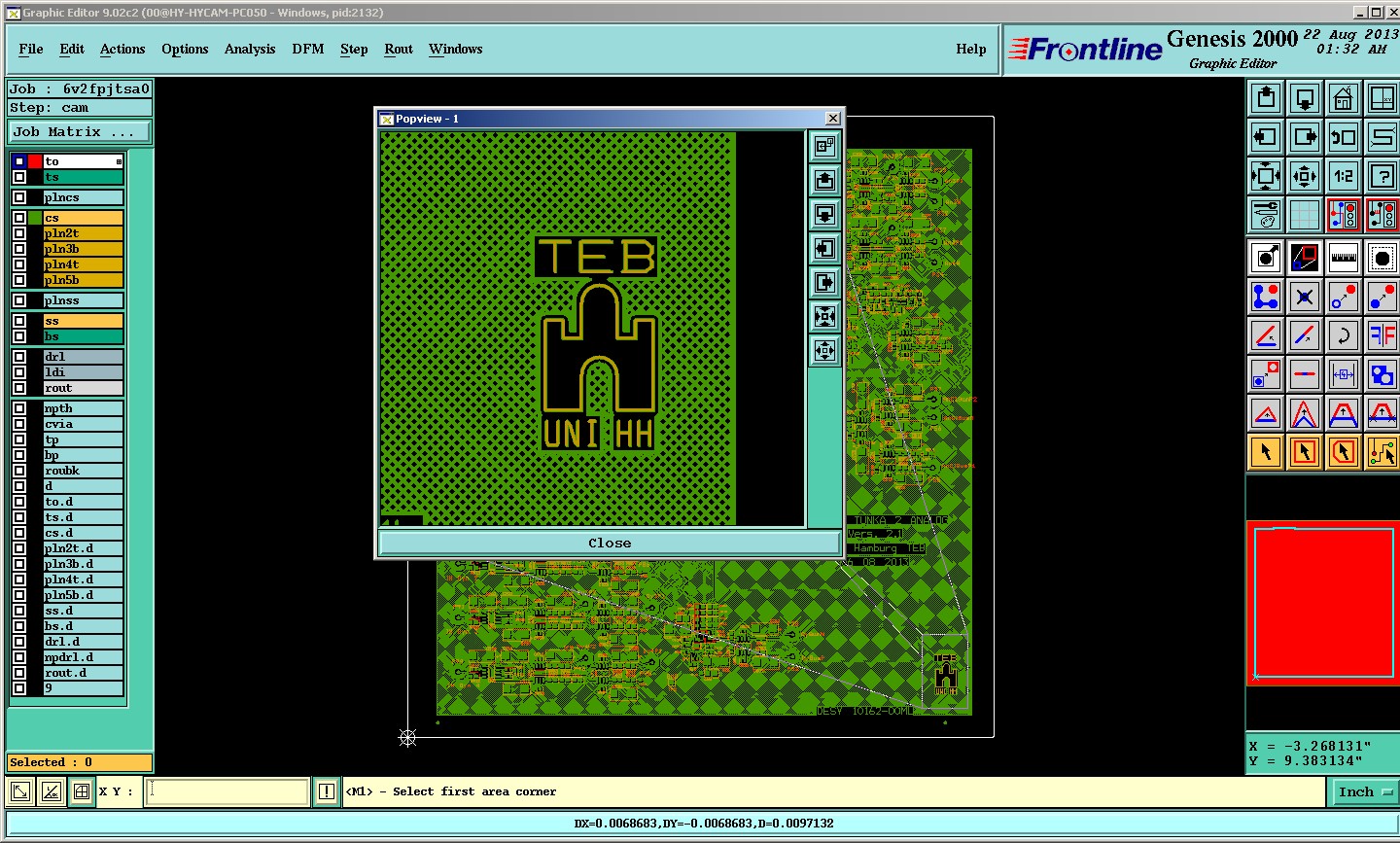Screen dimensions: 1400x843
Task: Open the Inch units dropdown
Action: pyautogui.click(x=1364, y=792)
